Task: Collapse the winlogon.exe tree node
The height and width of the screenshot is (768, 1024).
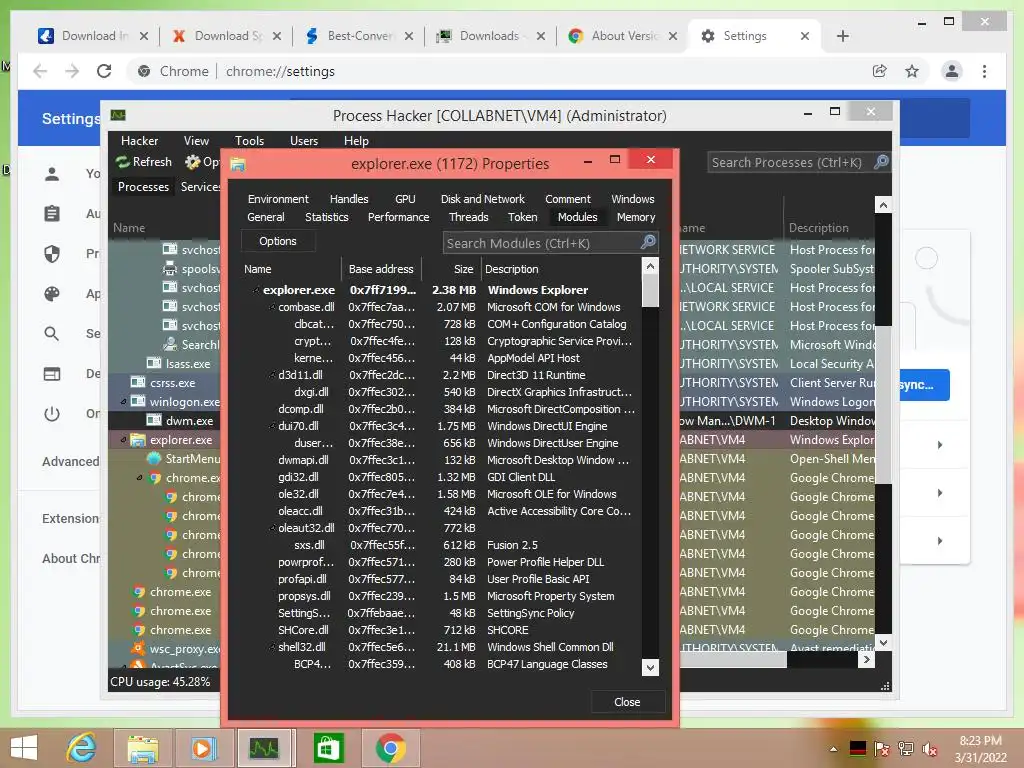Action: click(x=123, y=402)
